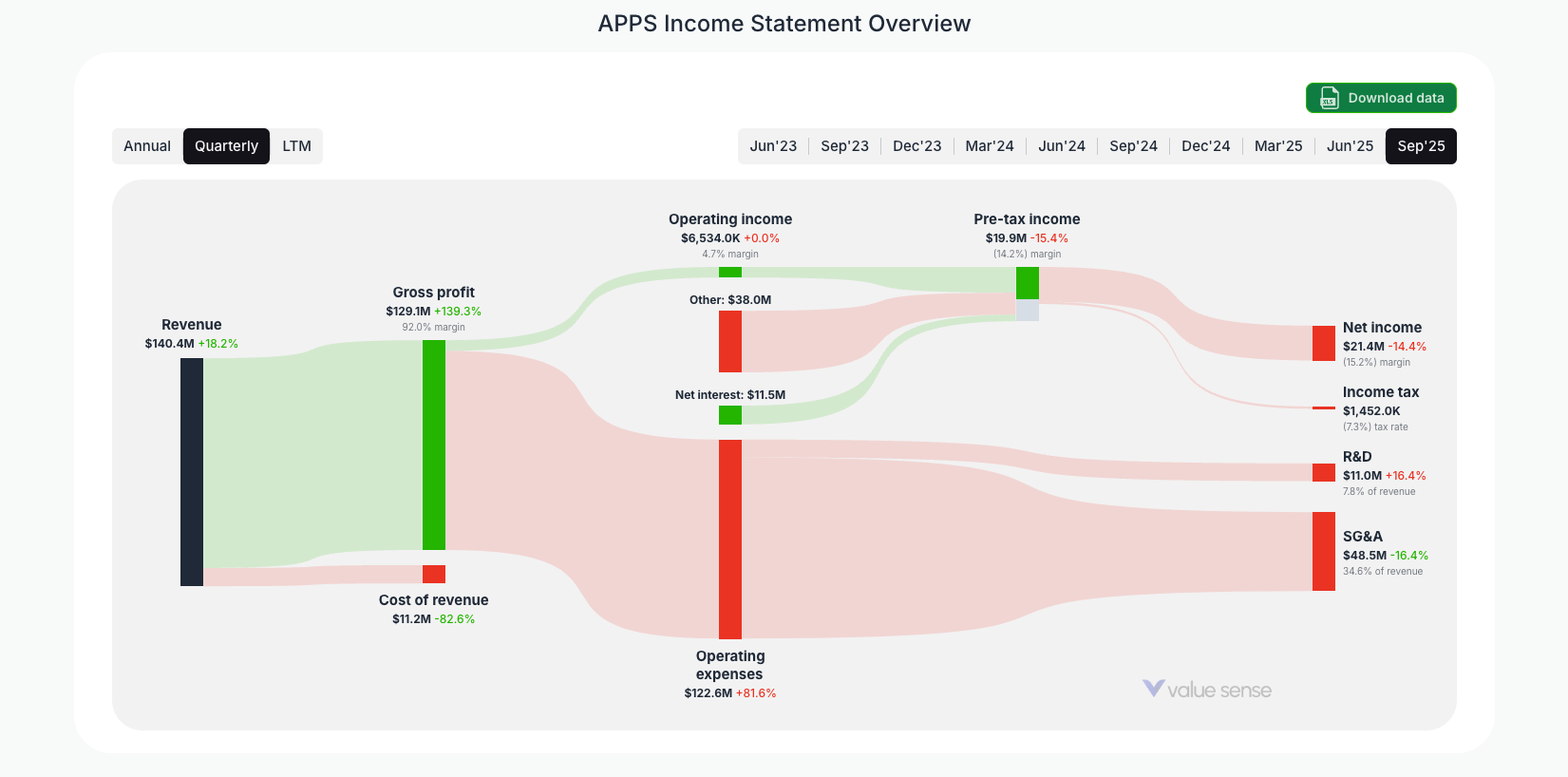This screenshot has height=777, width=1568.
Task: Select the Sep'24 quarter
Action: pyautogui.click(x=1133, y=146)
